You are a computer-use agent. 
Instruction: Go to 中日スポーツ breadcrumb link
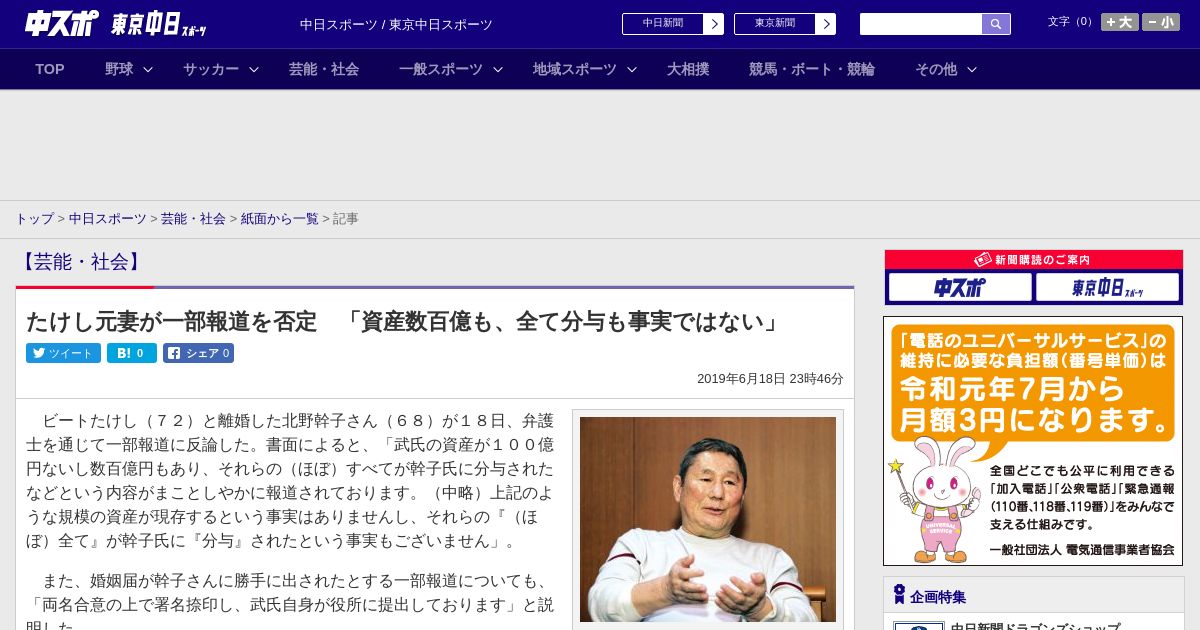click(x=108, y=218)
